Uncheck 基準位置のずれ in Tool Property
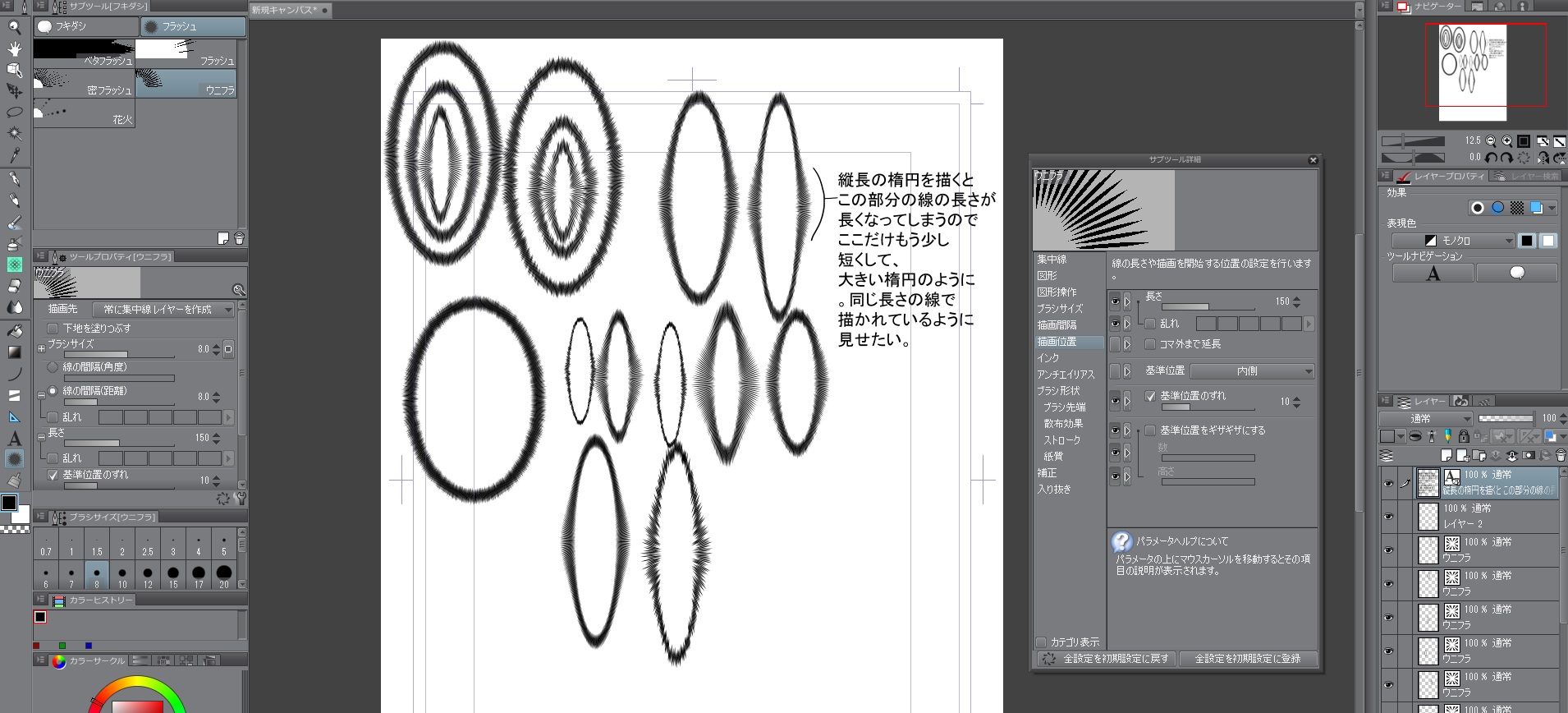Screen dimensions: 1568x713 click(53, 475)
